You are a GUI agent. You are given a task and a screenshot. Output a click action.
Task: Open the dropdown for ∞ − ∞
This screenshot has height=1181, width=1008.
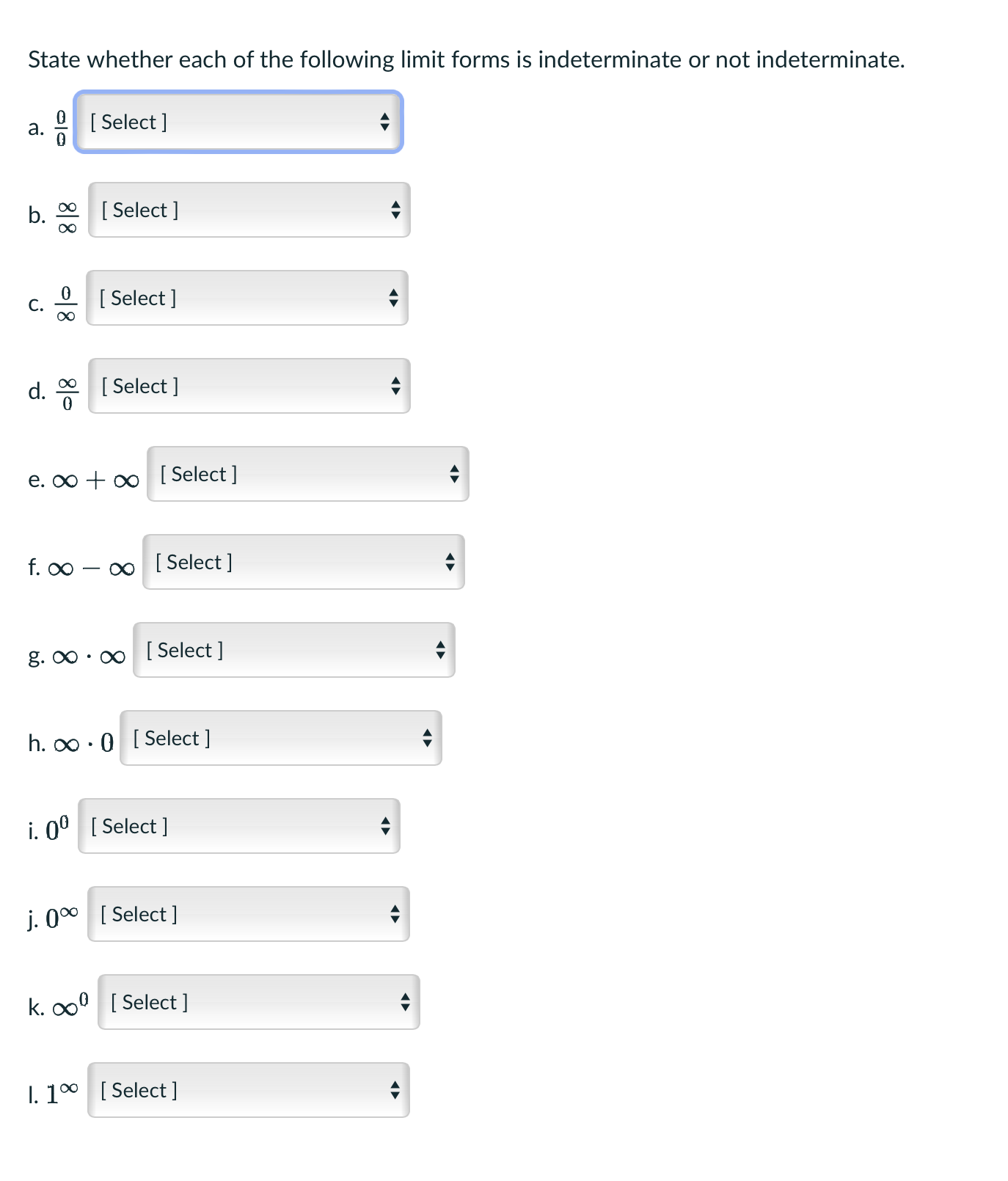[x=304, y=562]
